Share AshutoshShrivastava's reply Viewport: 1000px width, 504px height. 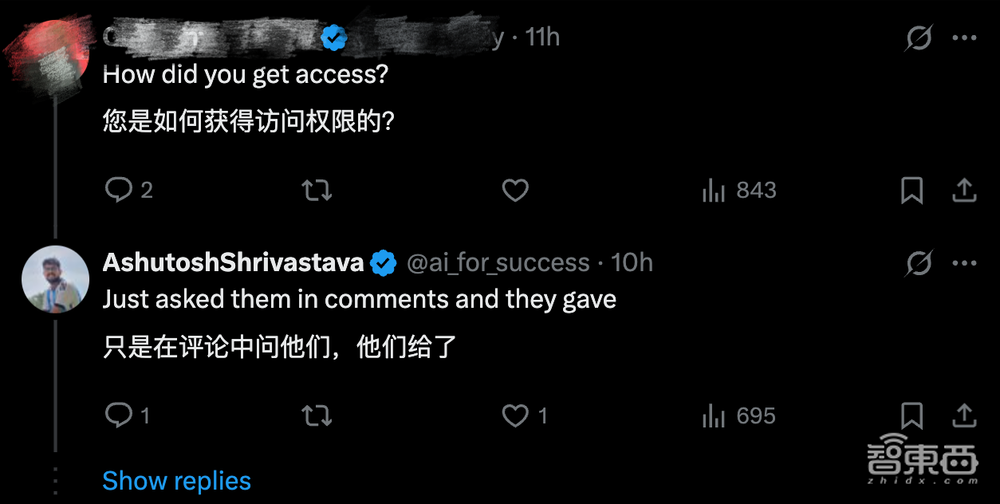tap(963, 415)
